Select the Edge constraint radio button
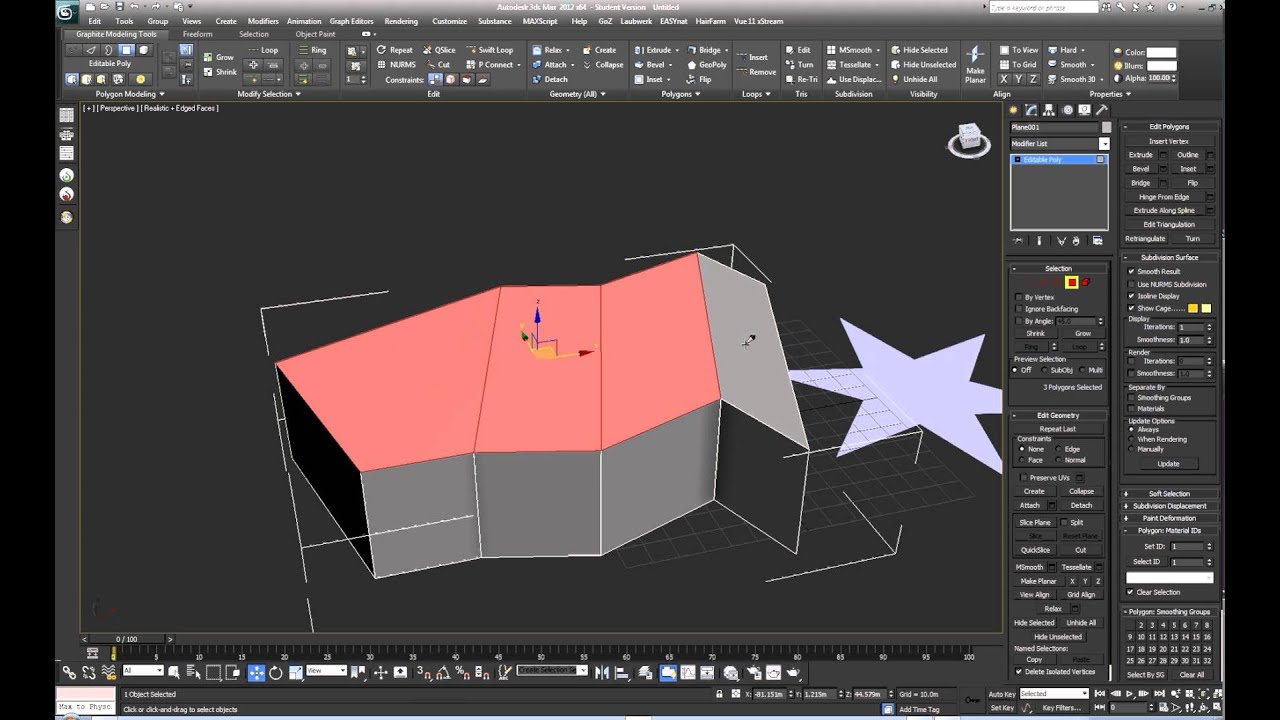This screenshot has width=1280, height=720. (x=1059, y=449)
